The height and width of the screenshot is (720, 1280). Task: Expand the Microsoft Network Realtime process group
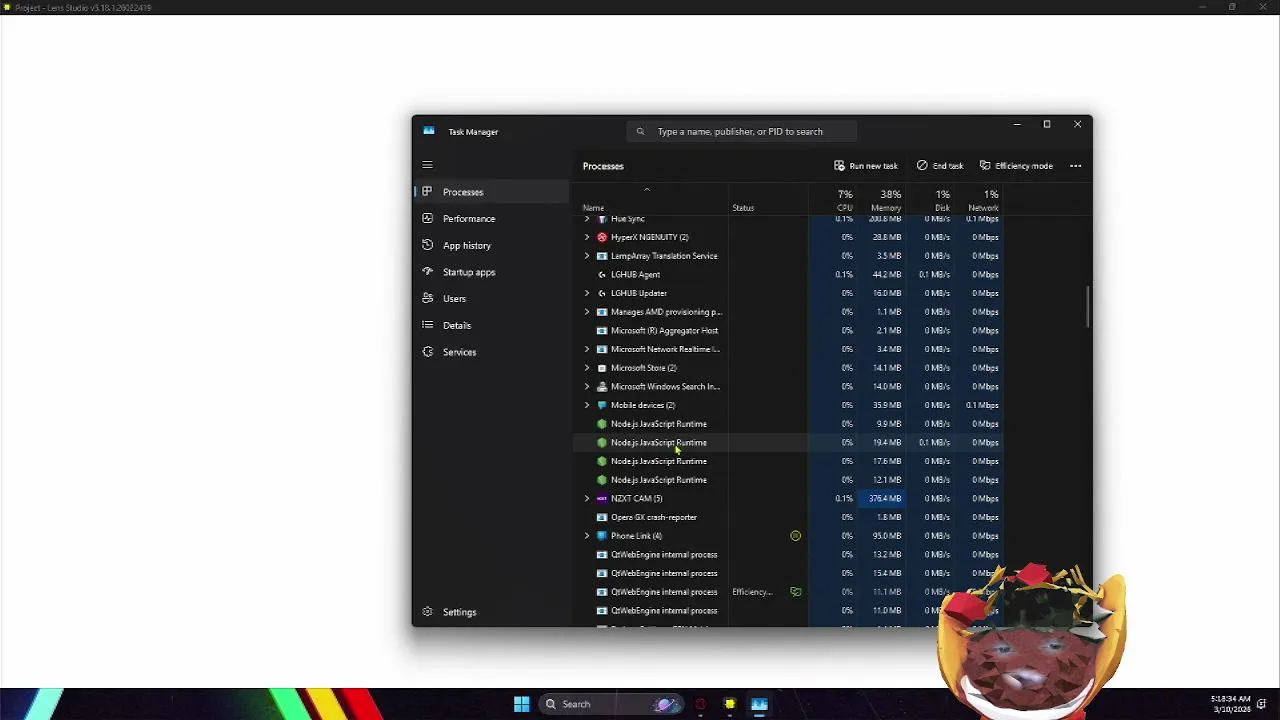click(587, 349)
